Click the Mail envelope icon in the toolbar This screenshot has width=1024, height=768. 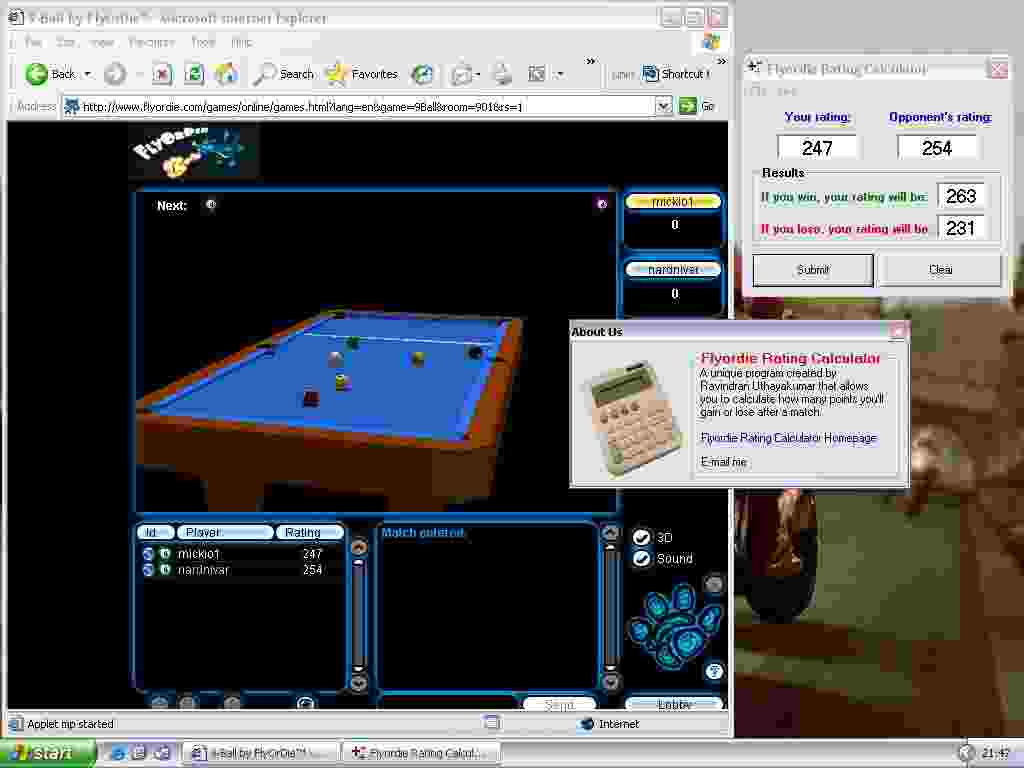pos(461,74)
